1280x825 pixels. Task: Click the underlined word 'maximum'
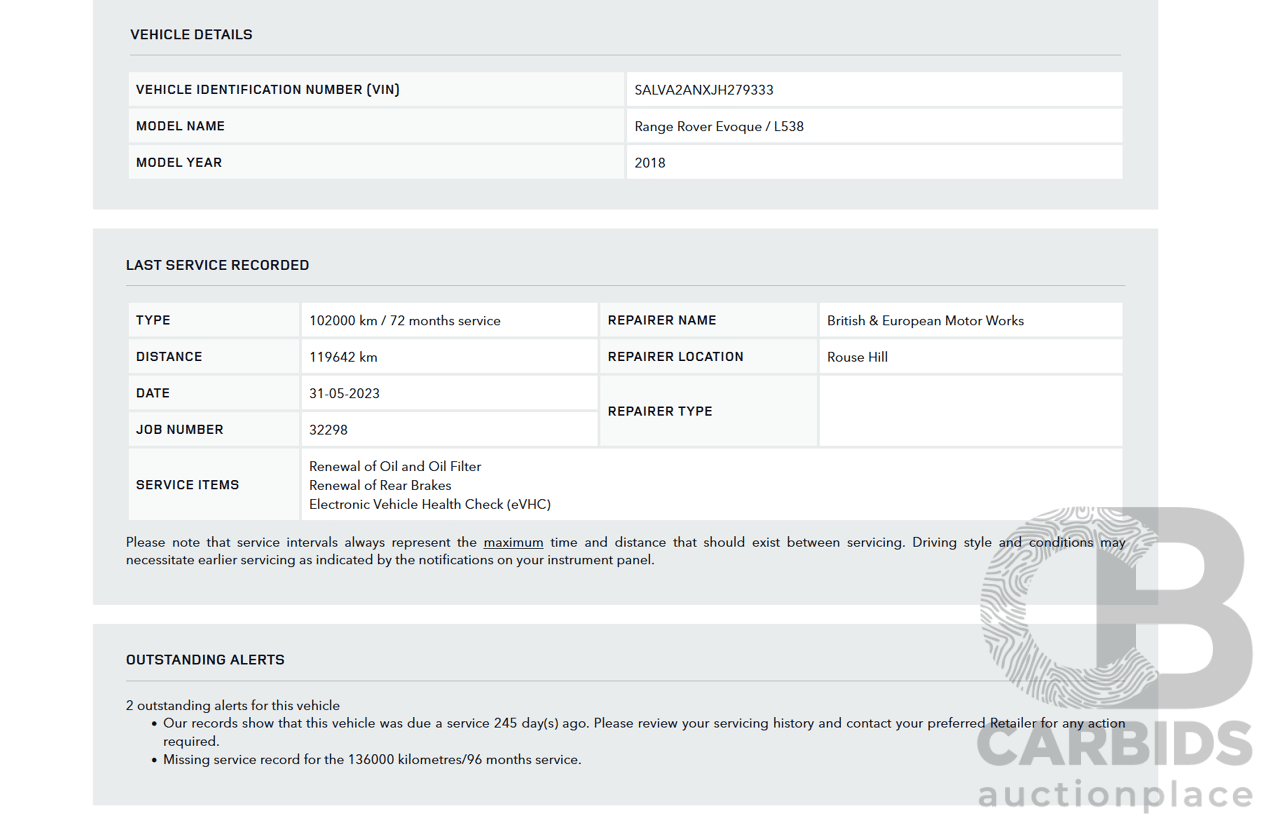pos(513,543)
